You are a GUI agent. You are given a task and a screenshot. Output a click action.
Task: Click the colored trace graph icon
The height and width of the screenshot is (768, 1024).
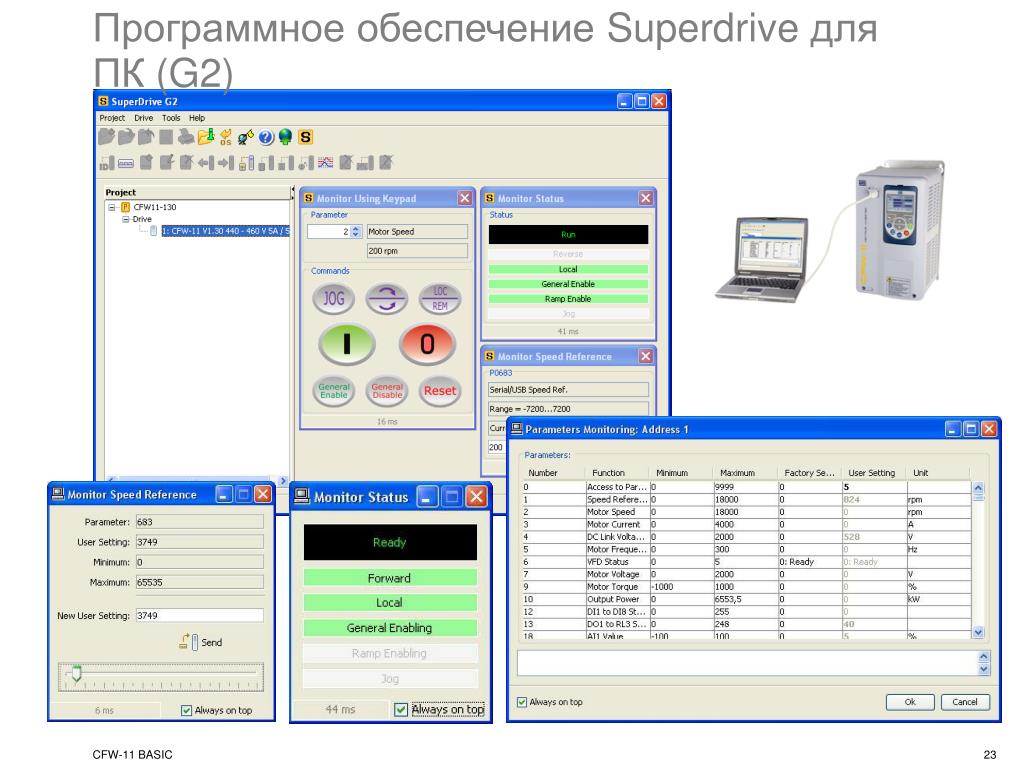(x=325, y=163)
